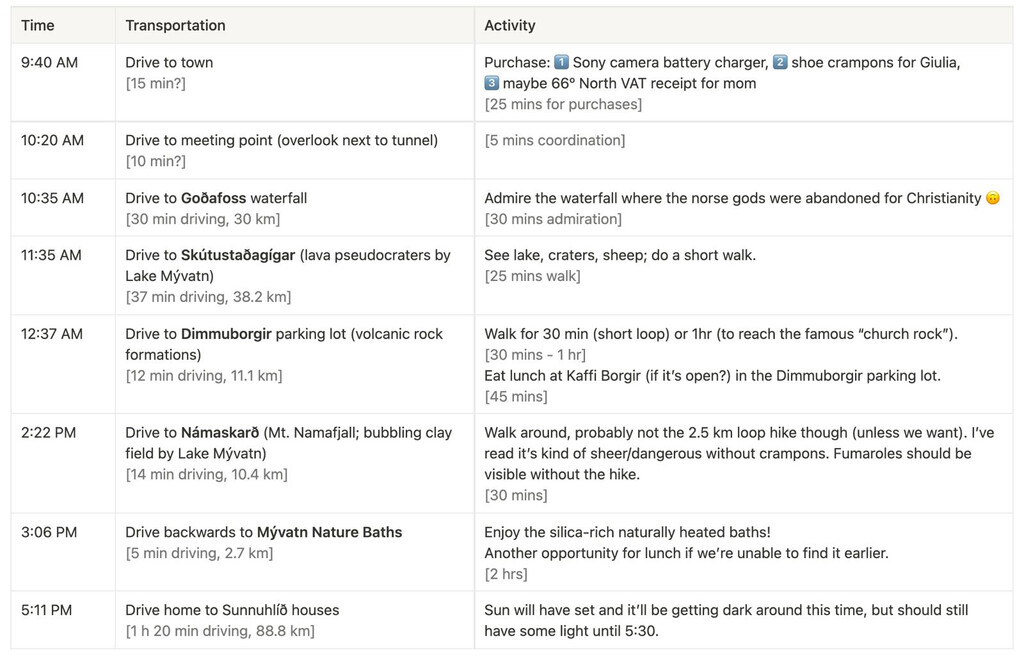Select the Activity column header

pos(510,26)
